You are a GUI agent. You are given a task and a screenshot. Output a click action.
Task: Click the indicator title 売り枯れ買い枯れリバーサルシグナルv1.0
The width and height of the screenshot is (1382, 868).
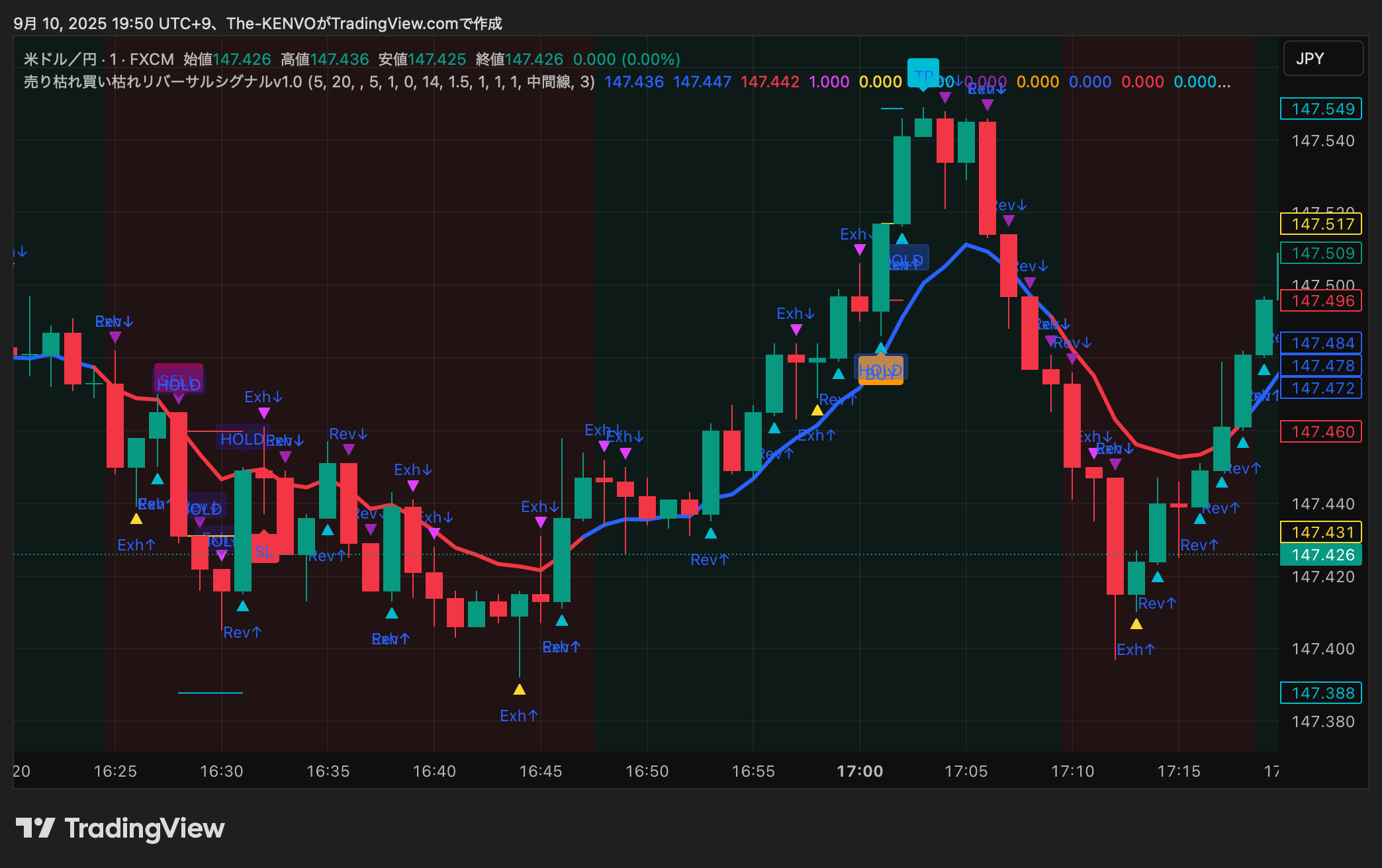click(x=163, y=82)
